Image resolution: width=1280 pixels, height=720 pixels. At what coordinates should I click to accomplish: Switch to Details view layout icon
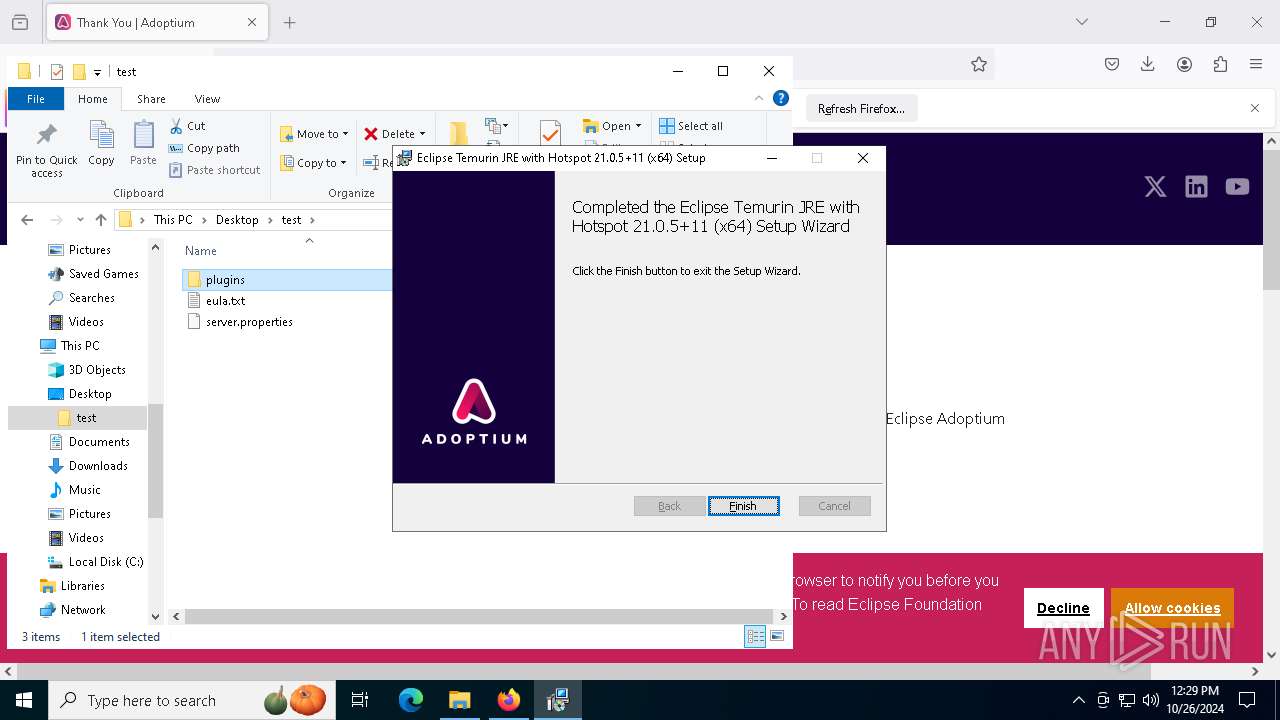[755, 636]
